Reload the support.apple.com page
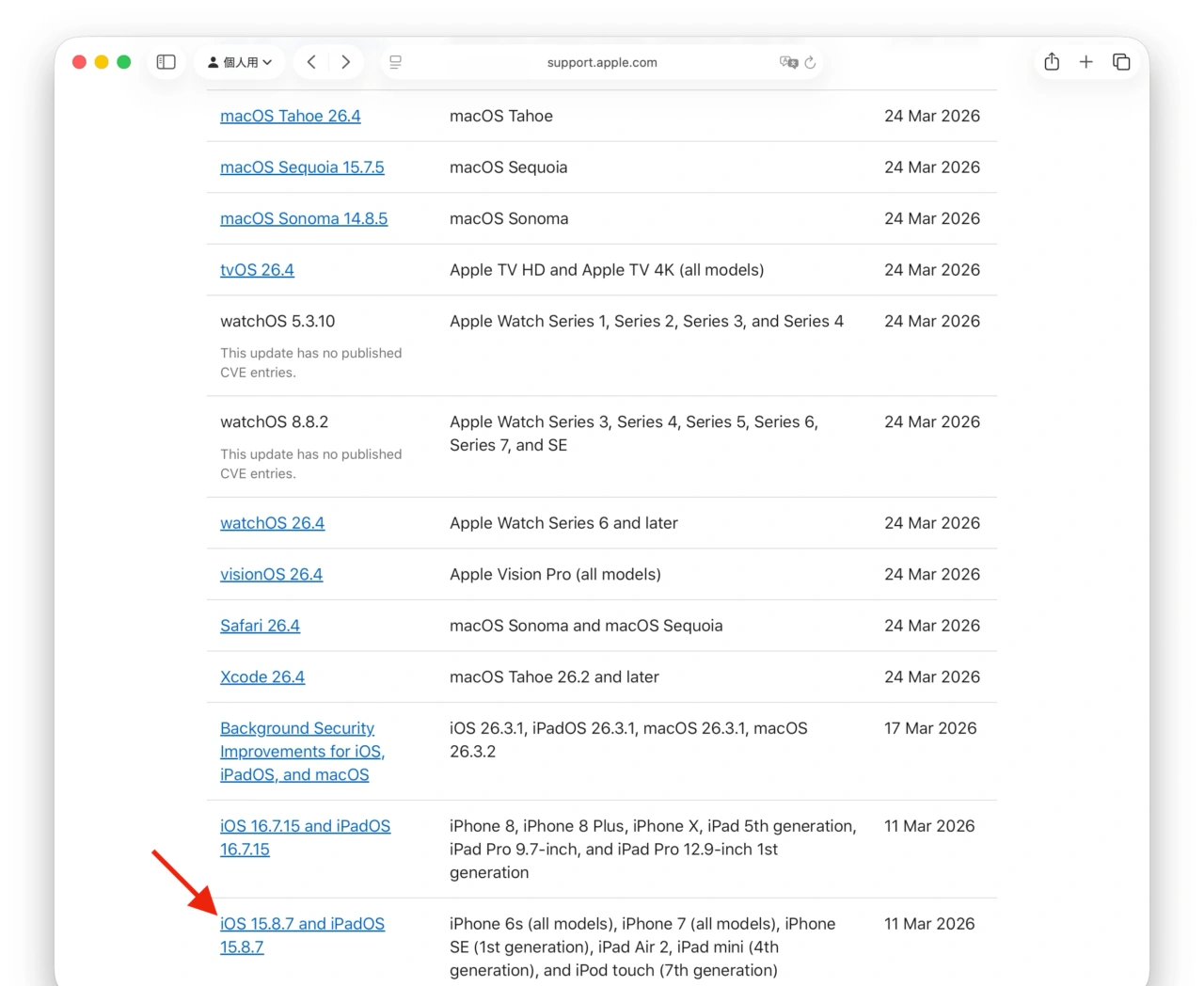Screen dimensions: 1204x986 click(811, 62)
